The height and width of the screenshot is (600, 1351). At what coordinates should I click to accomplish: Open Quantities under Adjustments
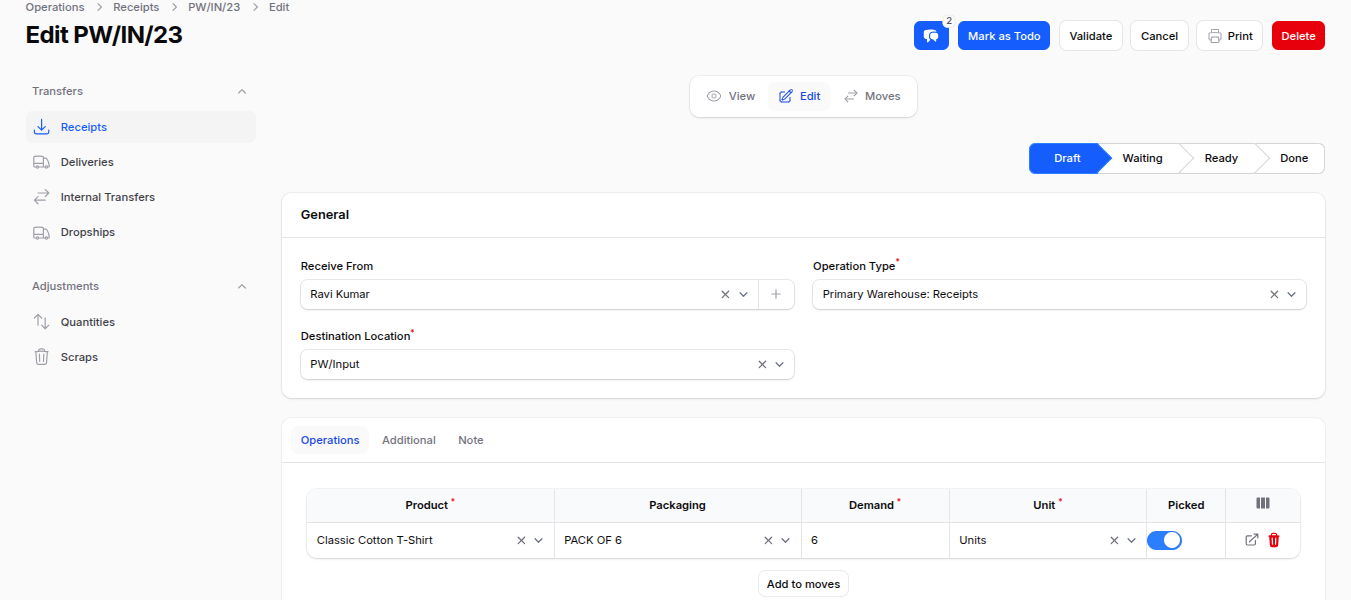click(89, 321)
